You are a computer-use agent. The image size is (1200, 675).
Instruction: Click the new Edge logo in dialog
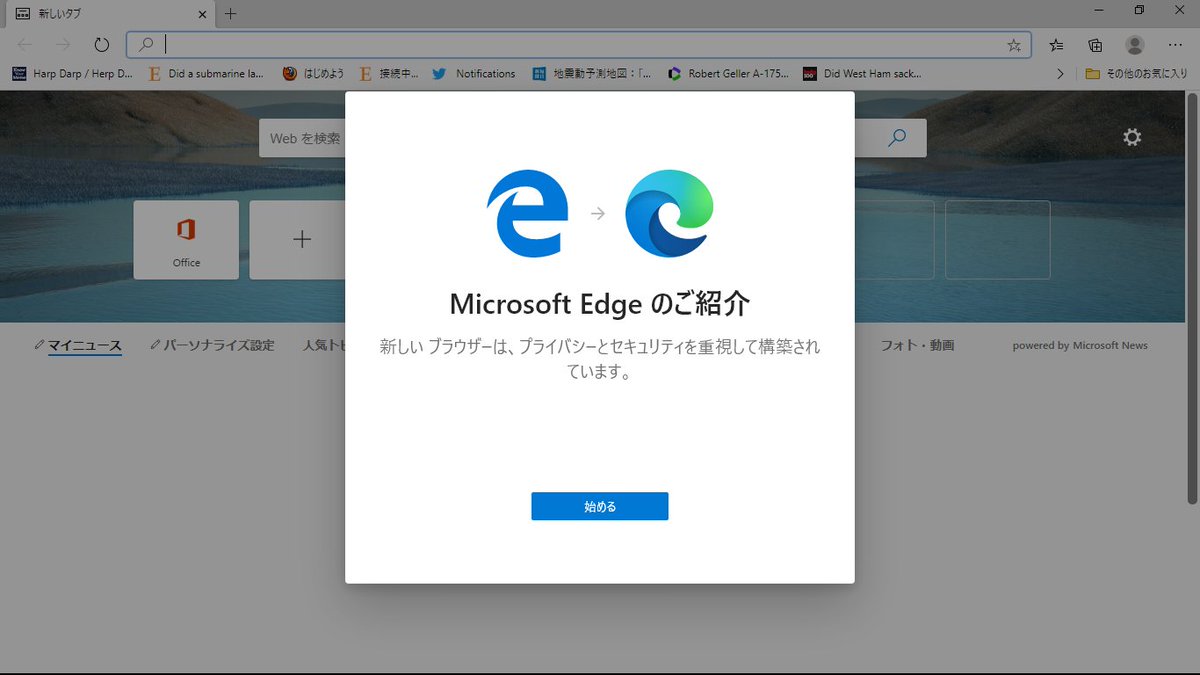point(670,214)
